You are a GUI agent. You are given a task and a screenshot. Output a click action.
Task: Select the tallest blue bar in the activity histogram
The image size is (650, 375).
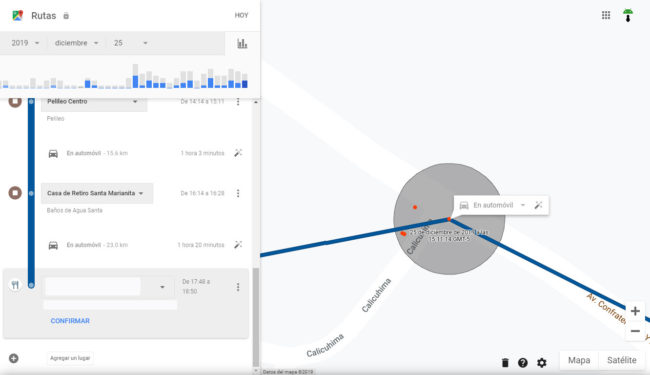(135, 81)
